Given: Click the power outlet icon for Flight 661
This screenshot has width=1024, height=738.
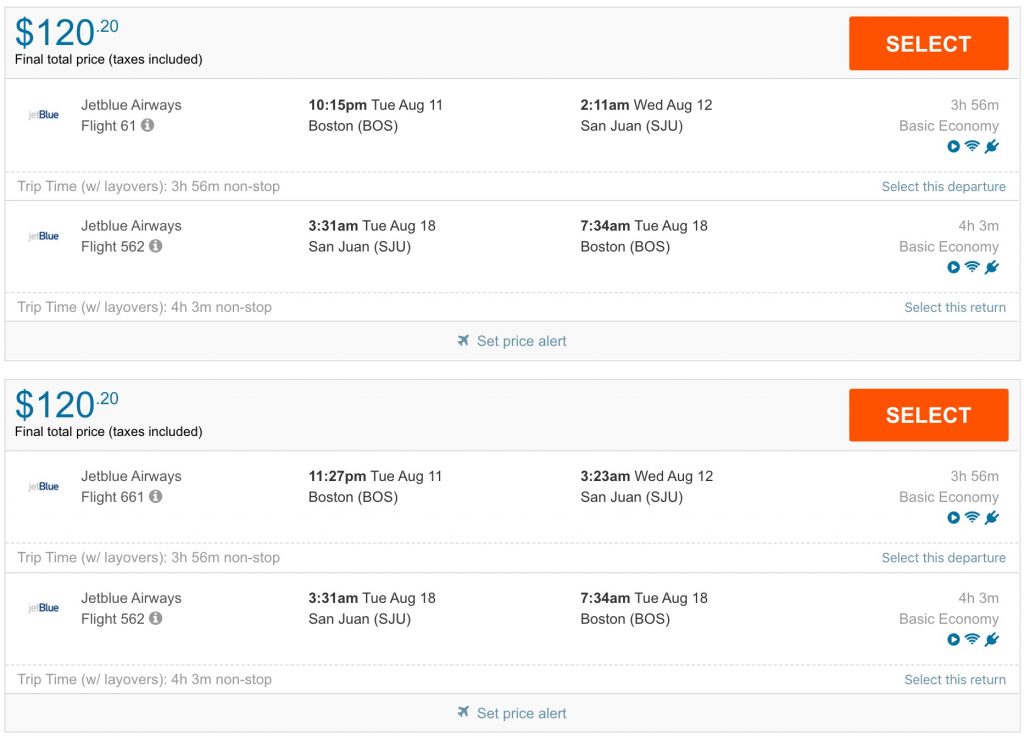Looking at the screenshot, I should pos(991,518).
